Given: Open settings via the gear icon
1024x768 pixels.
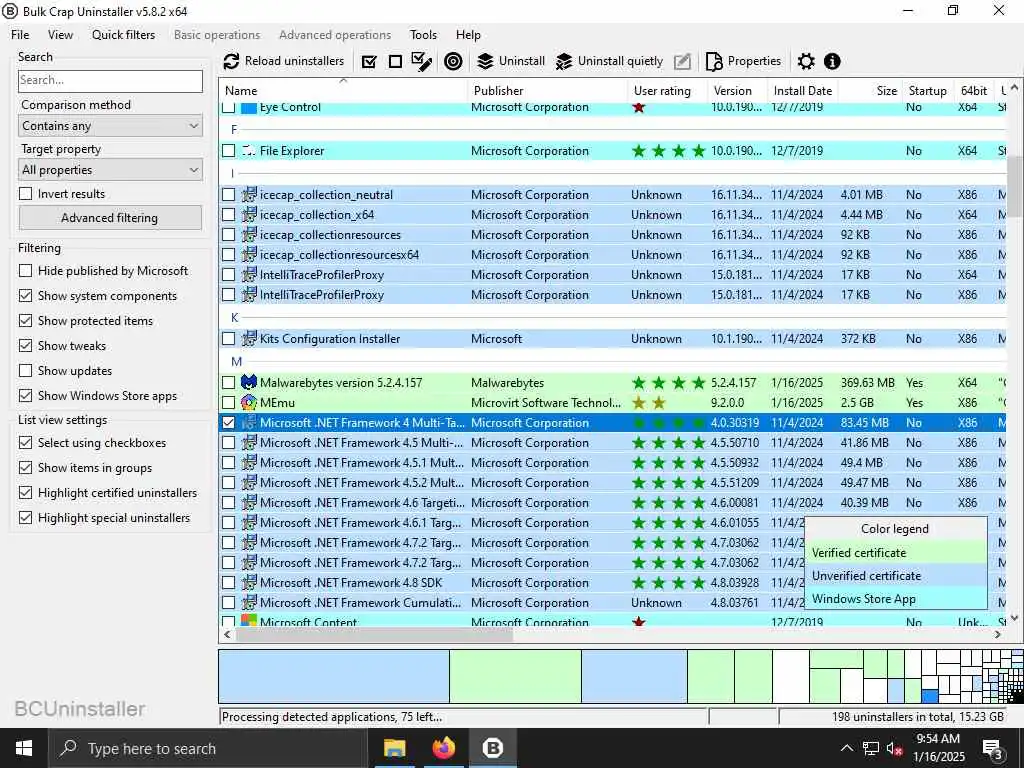Looking at the screenshot, I should click(x=807, y=61).
